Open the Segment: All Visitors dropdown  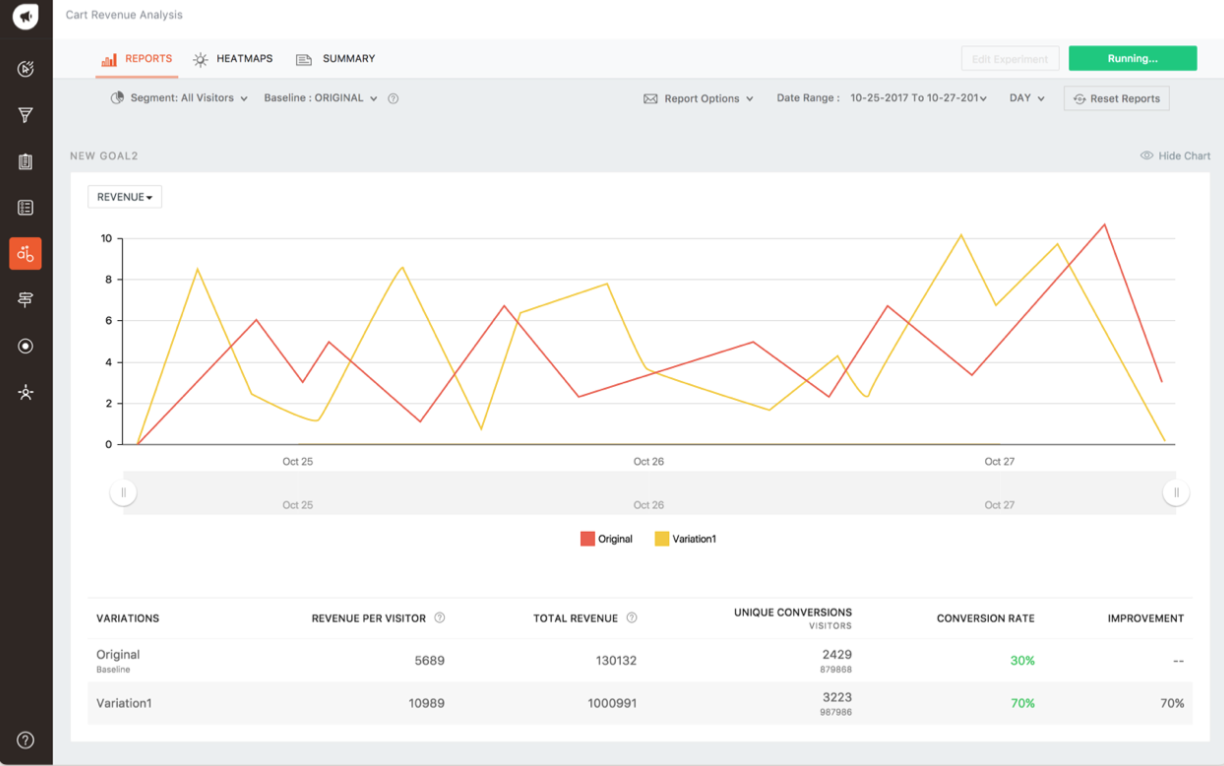click(179, 98)
